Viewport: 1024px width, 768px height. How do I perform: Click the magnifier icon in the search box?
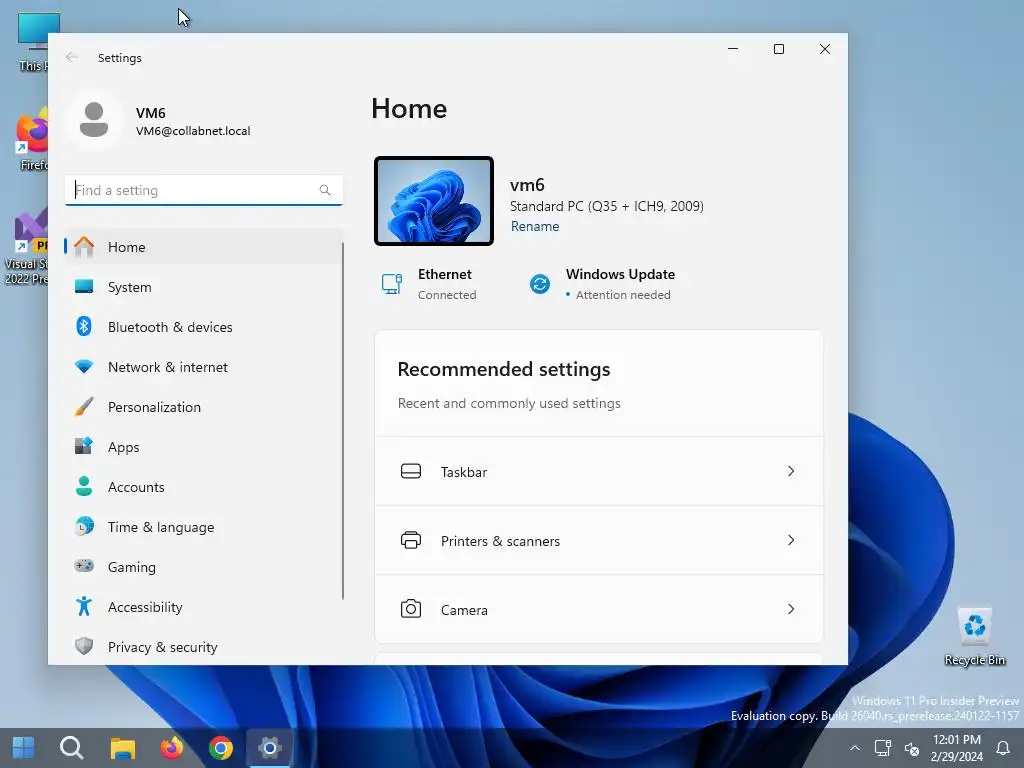tap(325, 190)
